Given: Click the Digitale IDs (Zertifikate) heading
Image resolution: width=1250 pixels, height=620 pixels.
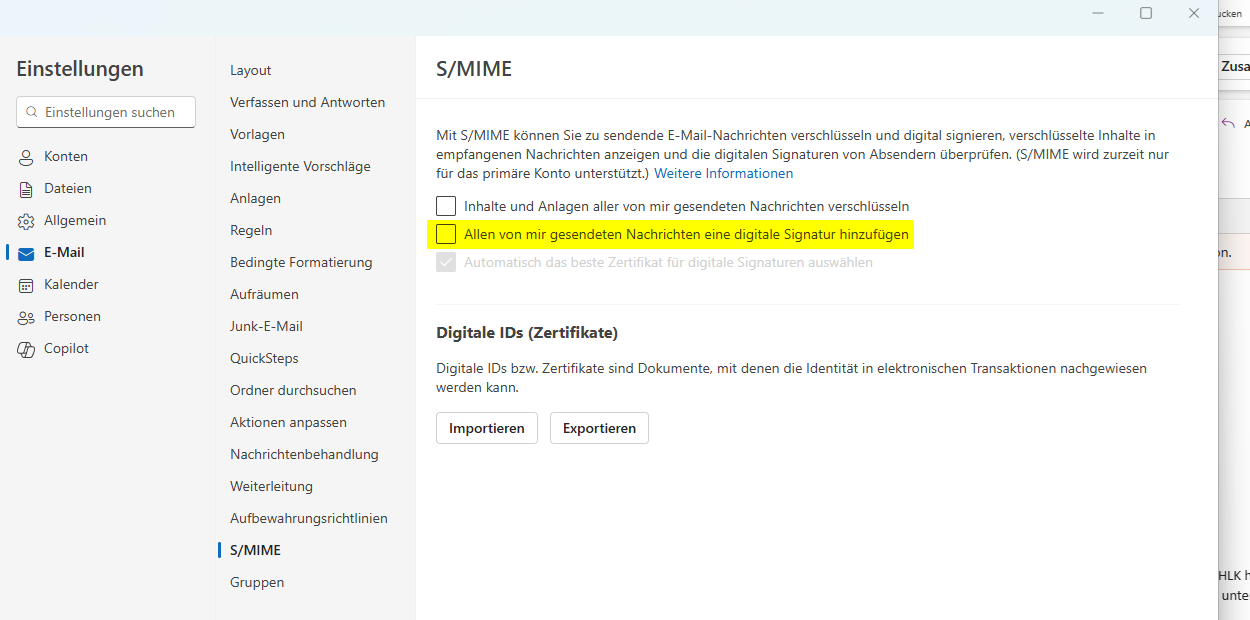Looking at the screenshot, I should pos(527,333).
